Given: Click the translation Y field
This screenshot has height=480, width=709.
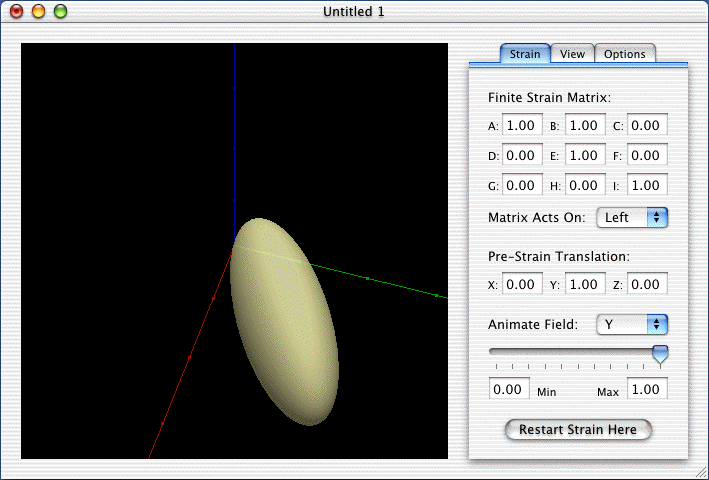Looking at the screenshot, I should tap(585, 284).
